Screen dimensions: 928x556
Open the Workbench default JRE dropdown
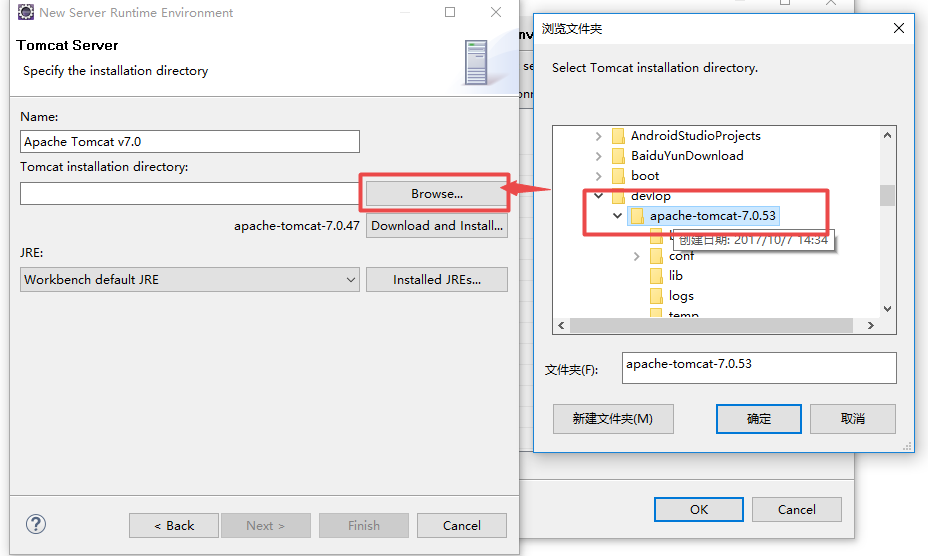(189, 279)
